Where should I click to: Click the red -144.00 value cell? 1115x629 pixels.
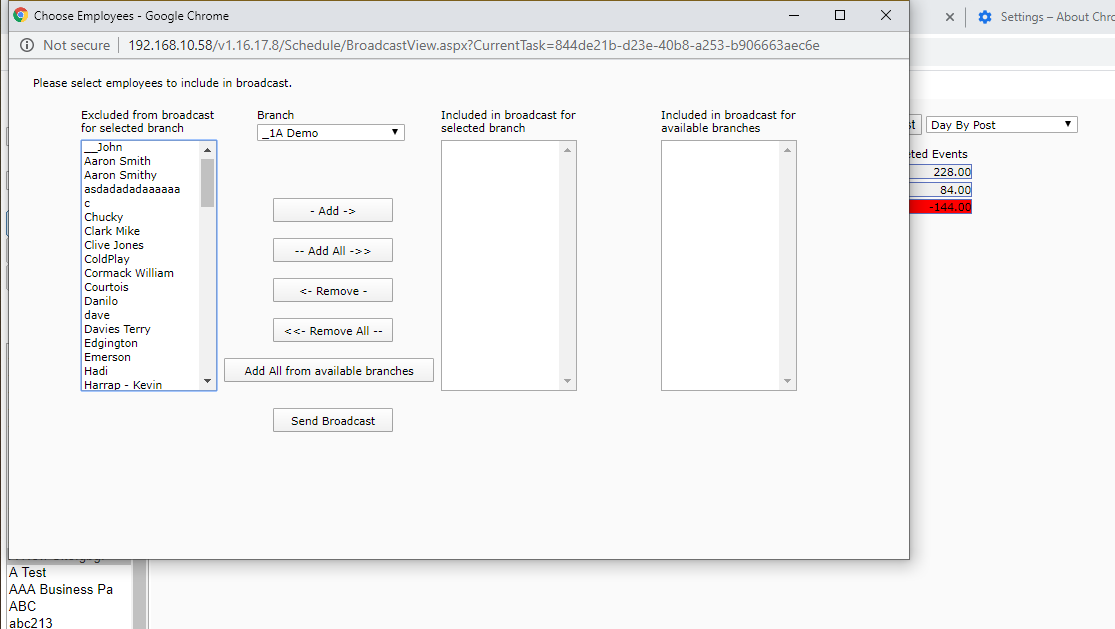coord(940,207)
